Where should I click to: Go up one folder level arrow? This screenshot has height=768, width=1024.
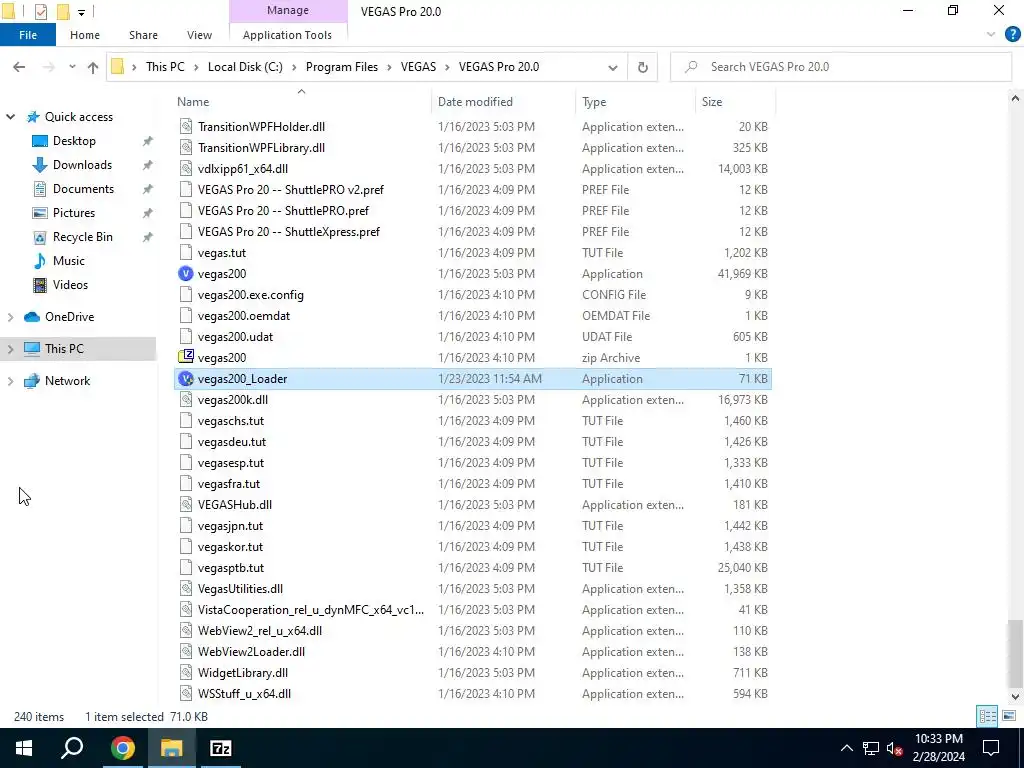pyautogui.click(x=93, y=67)
